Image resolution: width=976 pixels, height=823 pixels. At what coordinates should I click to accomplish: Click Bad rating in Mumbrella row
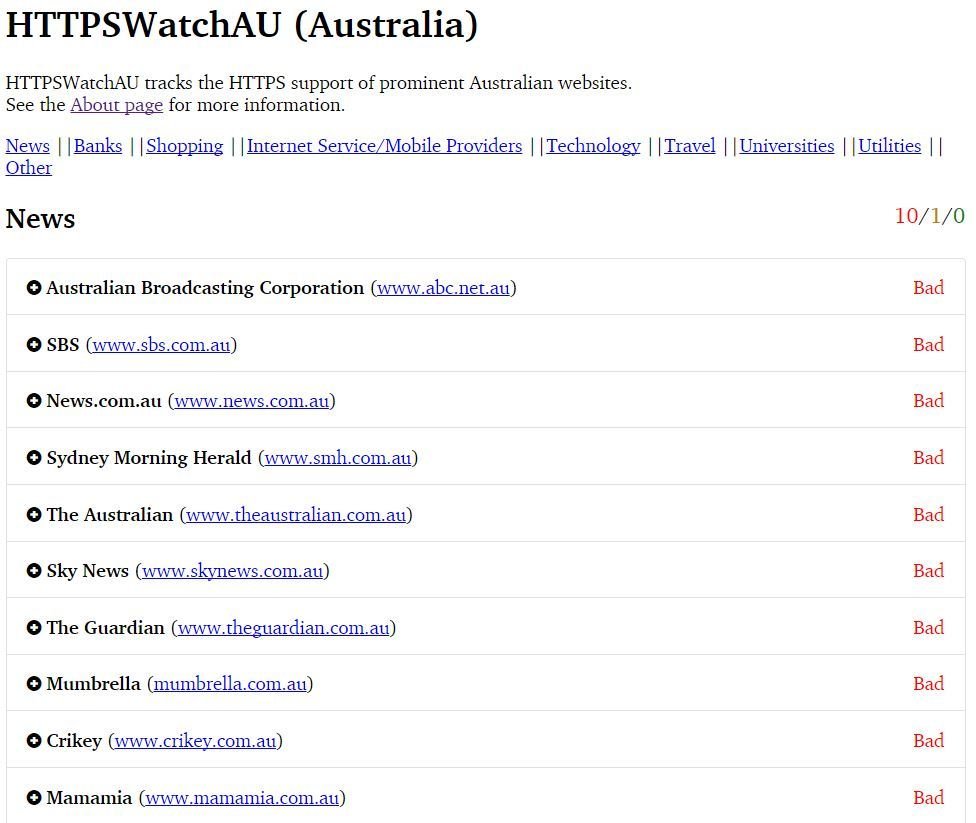point(929,684)
